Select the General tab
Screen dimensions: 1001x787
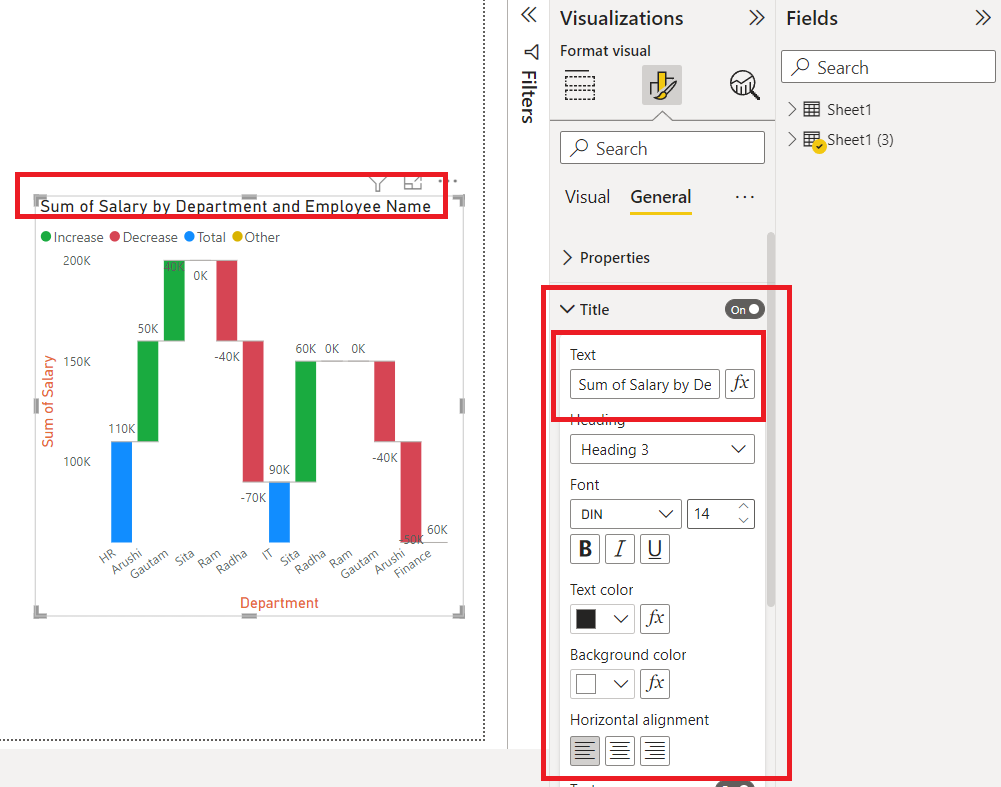(x=660, y=197)
